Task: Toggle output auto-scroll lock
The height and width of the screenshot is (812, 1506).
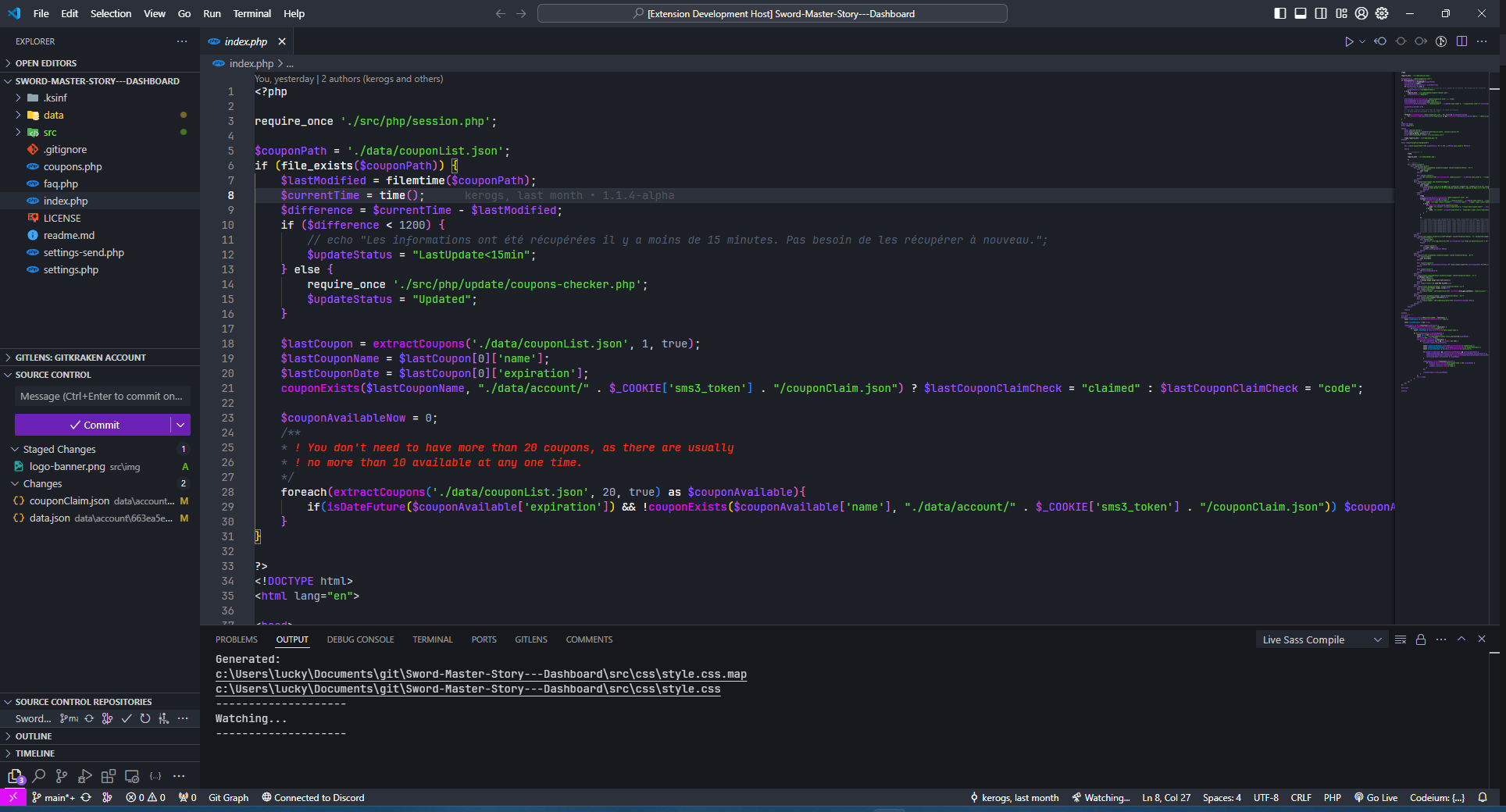Action: point(1421,639)
